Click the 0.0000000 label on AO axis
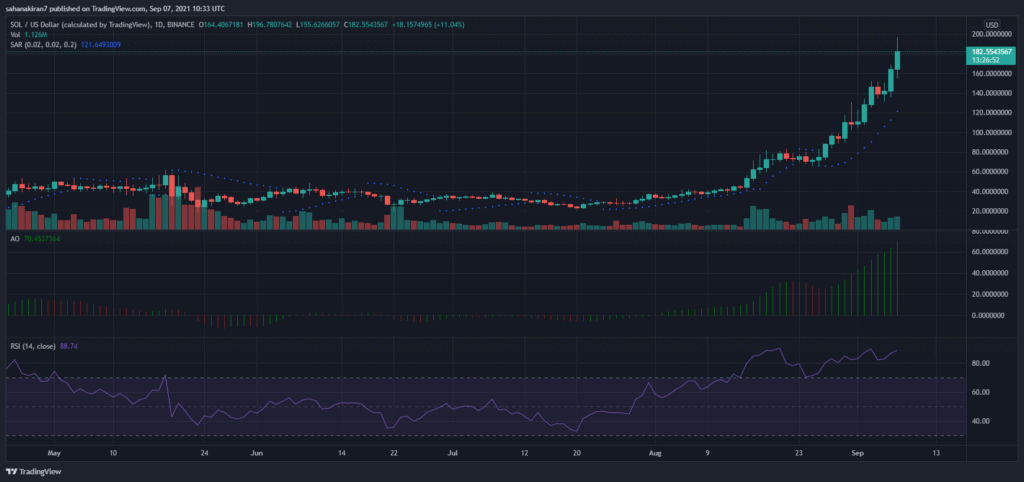Viewport: 1024px width, 482px height. [x=989, y=315]
